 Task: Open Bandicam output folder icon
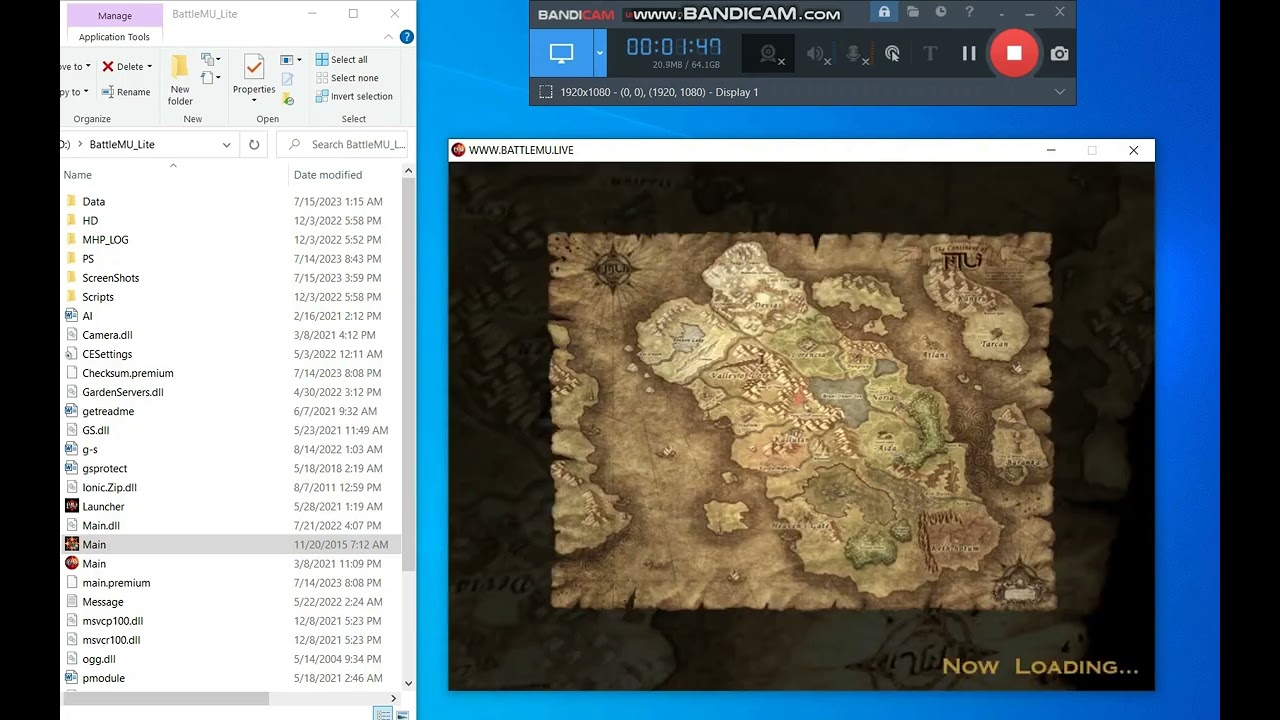tap(912, 12)
